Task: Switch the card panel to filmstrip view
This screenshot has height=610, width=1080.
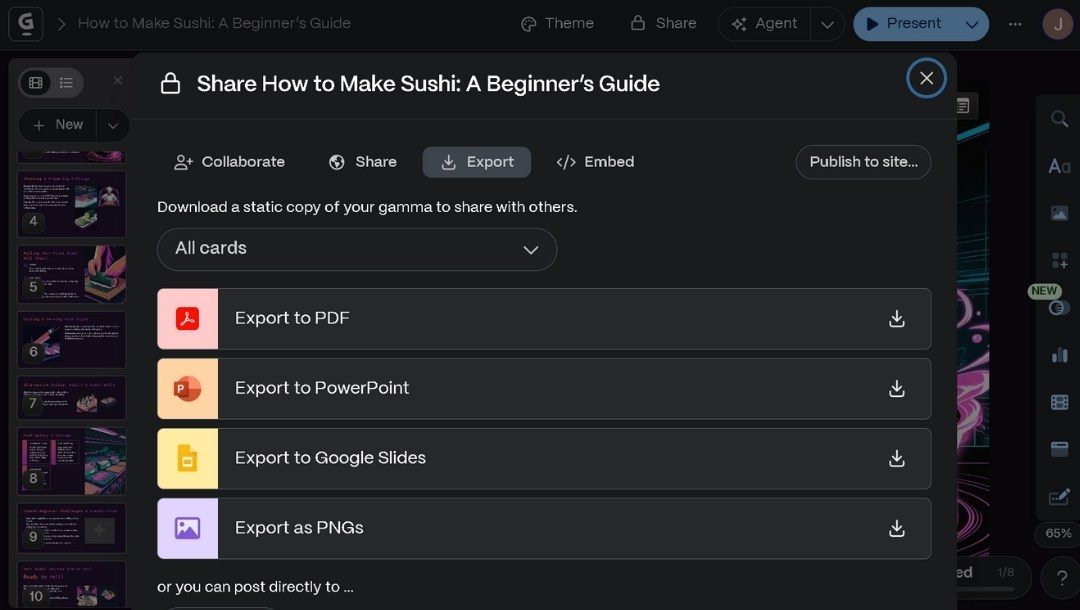Action: coord(35,83)
